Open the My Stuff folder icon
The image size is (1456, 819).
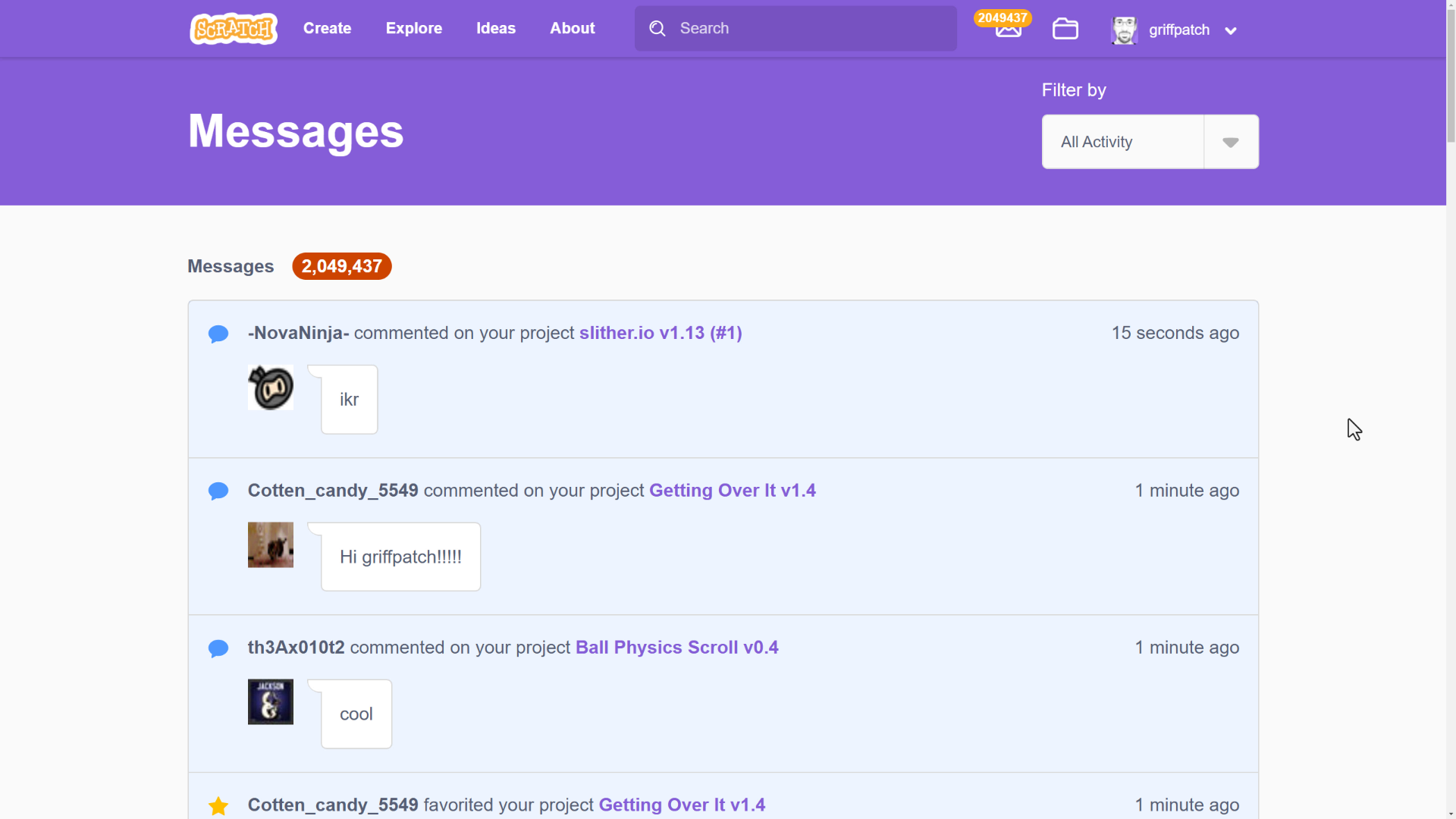click(x=1065, y=29)
